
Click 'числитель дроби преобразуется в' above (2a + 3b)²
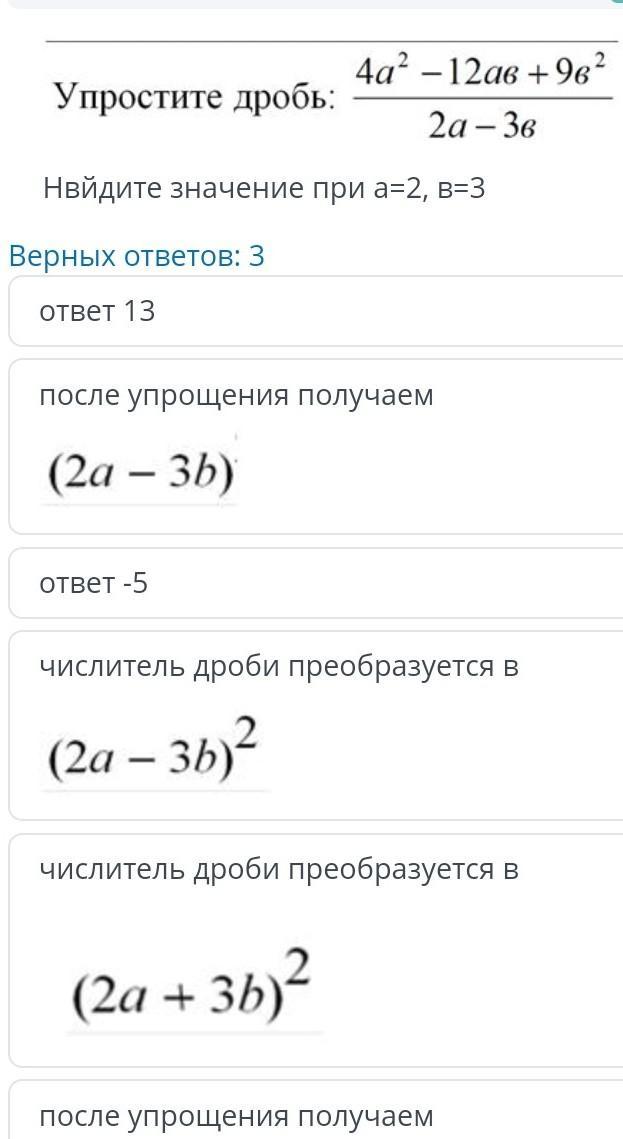(279, 869)
